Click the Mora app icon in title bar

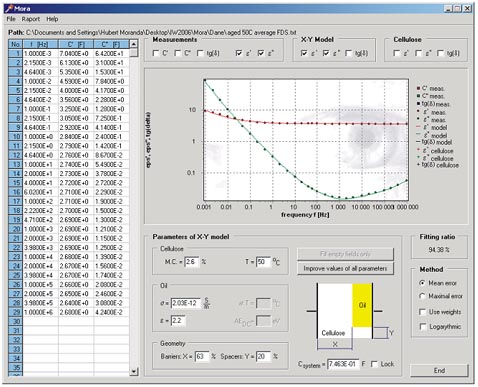[9, 8]
